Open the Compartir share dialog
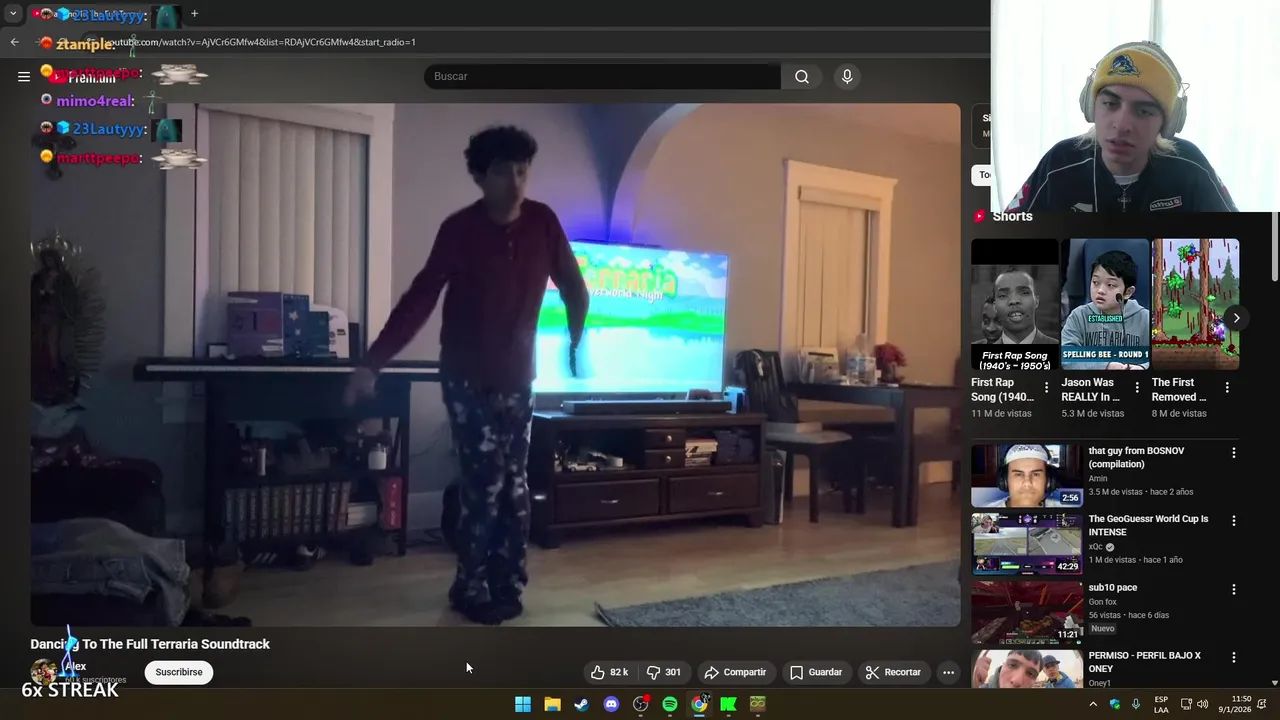This screenshot has height=720, width=1280. (735, 672)
